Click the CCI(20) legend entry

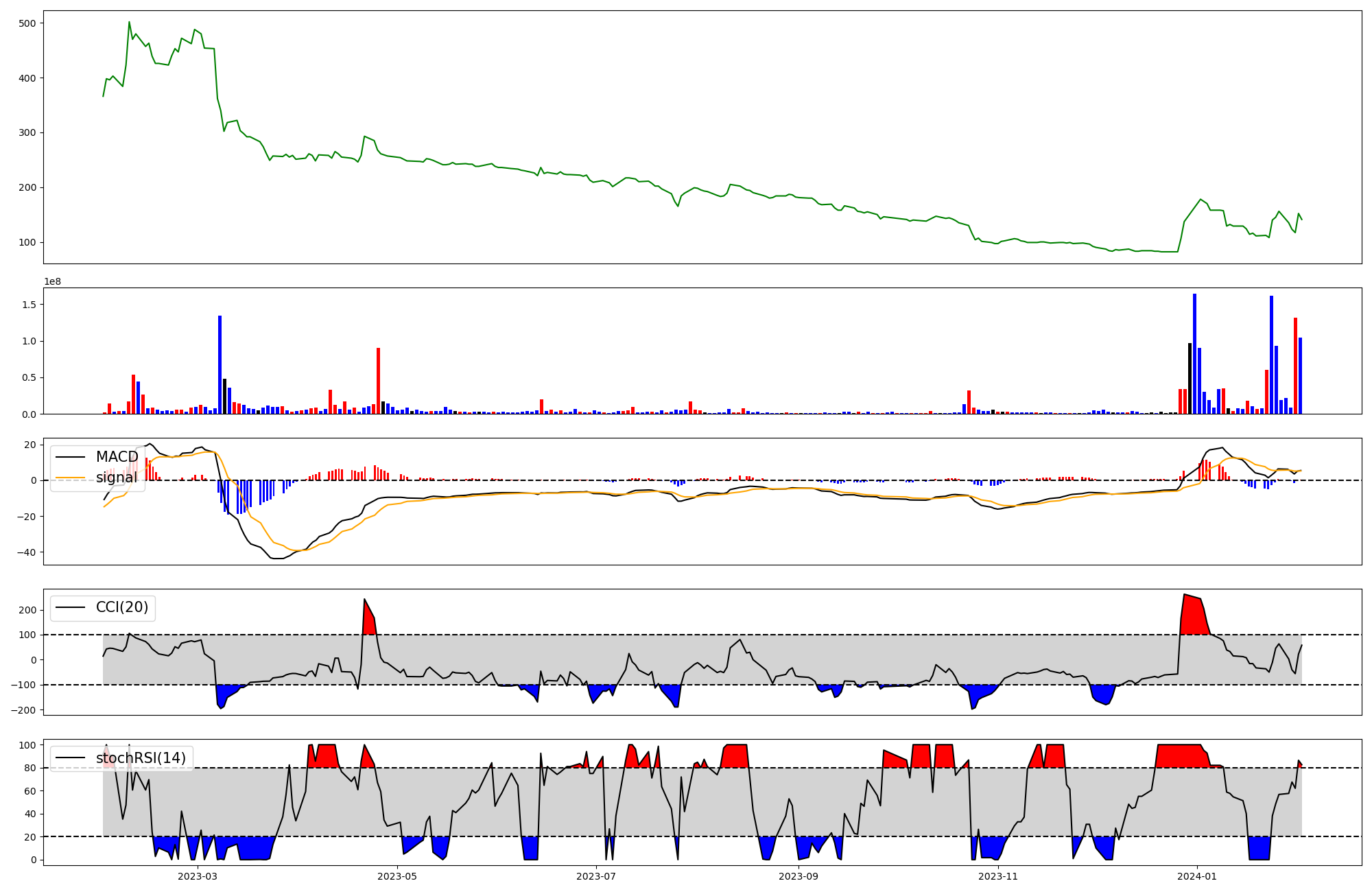click(121, 607)
